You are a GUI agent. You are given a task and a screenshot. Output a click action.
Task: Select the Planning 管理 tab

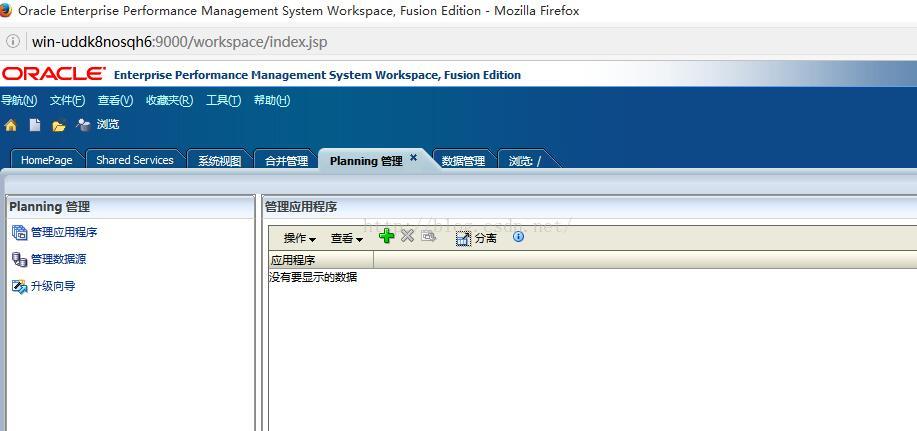click(366, 161)
